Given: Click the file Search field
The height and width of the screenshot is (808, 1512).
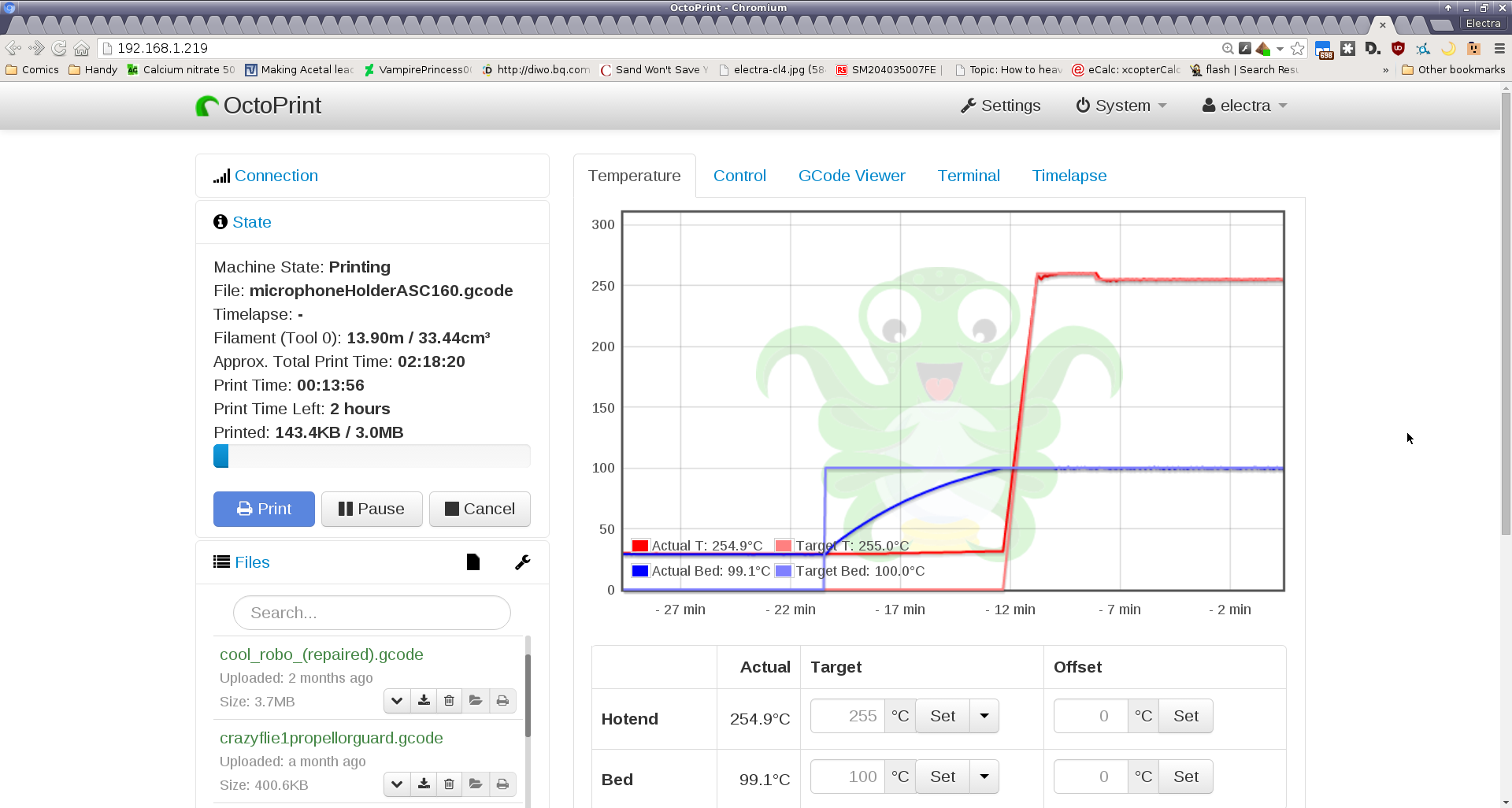Looking at the screenshot, I should (x=372, y=613).
